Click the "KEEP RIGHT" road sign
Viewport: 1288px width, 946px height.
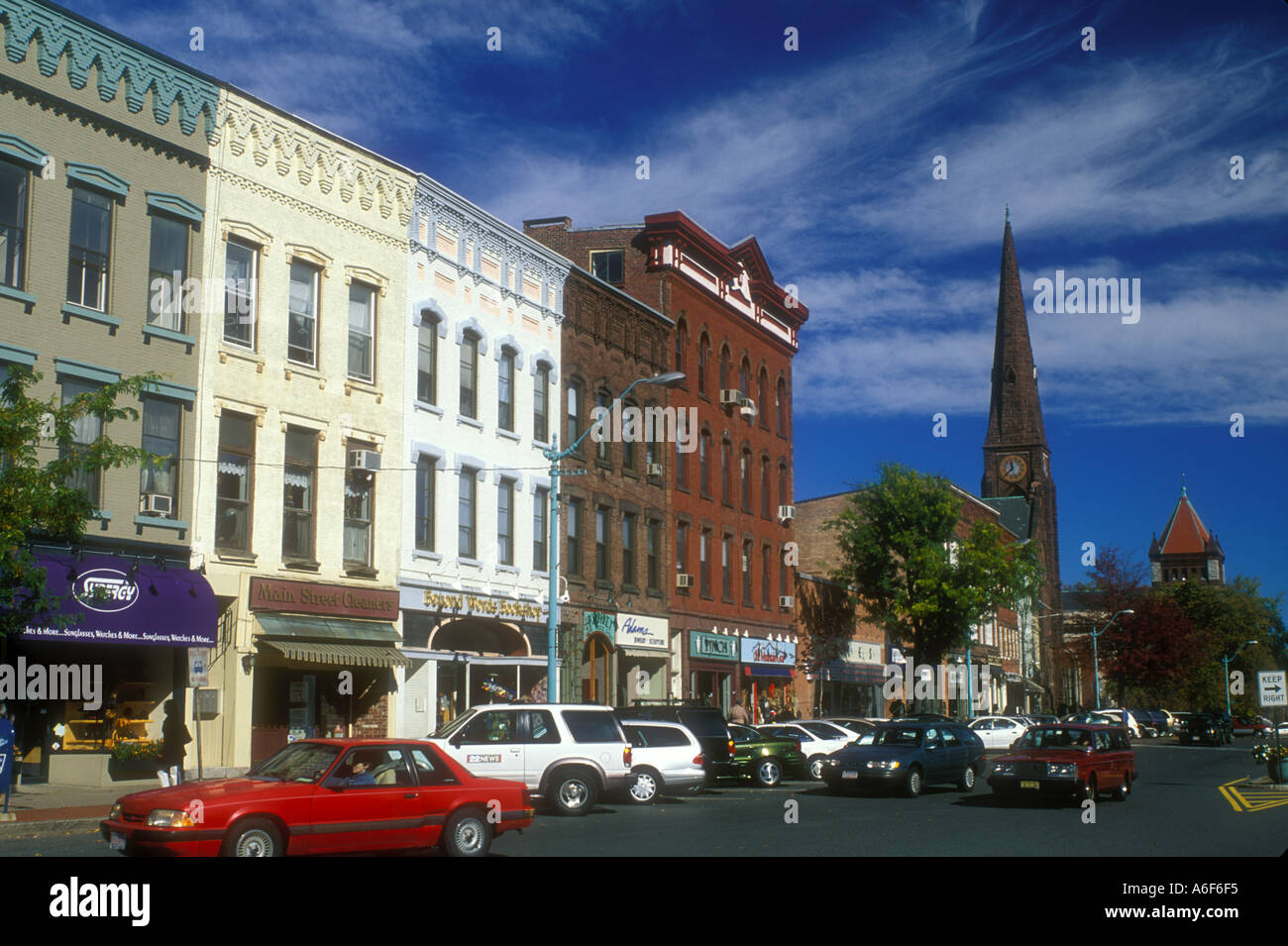pyautogui.click(x=1271, y=687)
